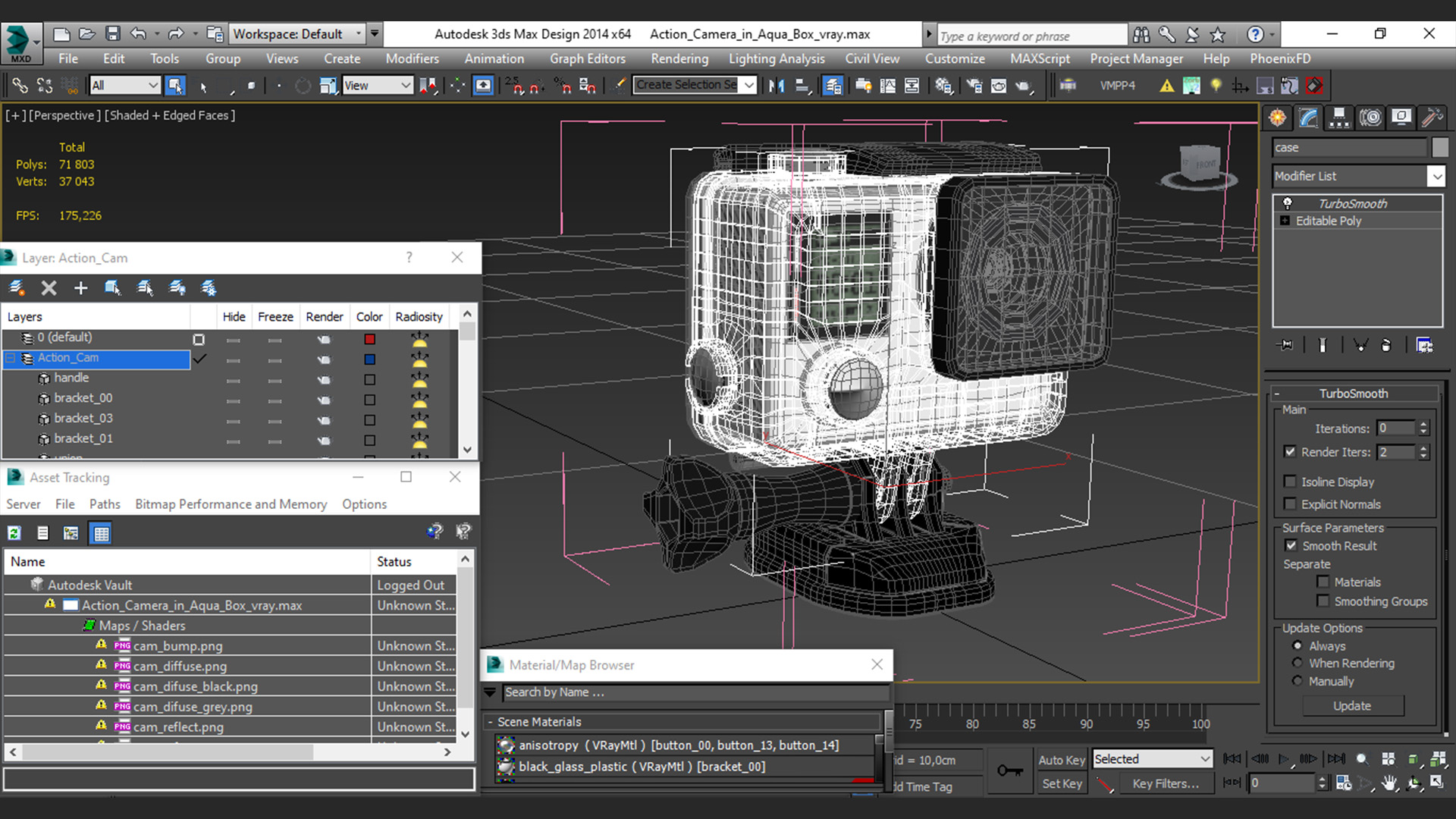
Task: Open the Modify command panel tab
Action: (1309, 118)
